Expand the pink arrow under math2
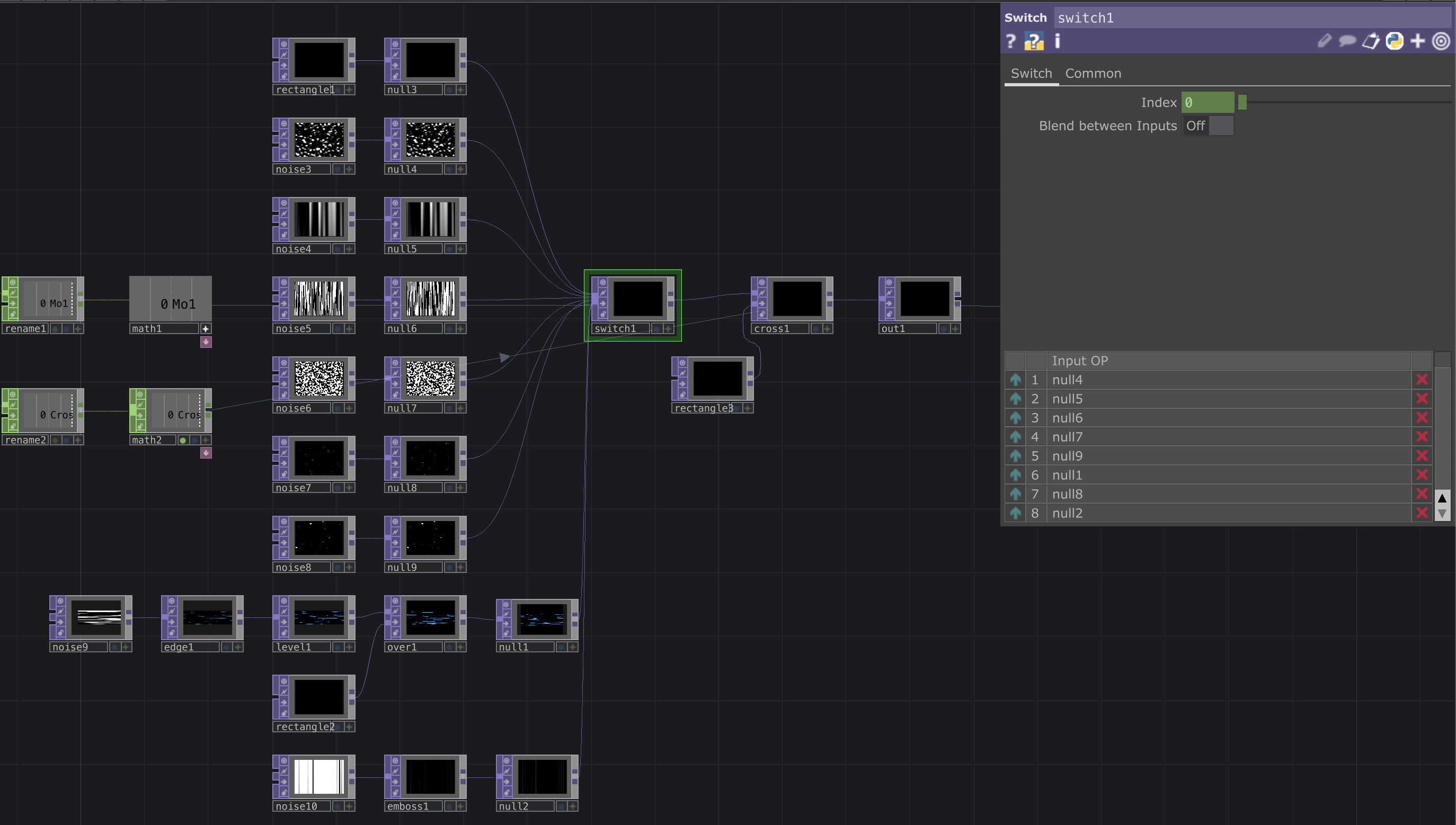1456x825 pixels. (206, 453)
